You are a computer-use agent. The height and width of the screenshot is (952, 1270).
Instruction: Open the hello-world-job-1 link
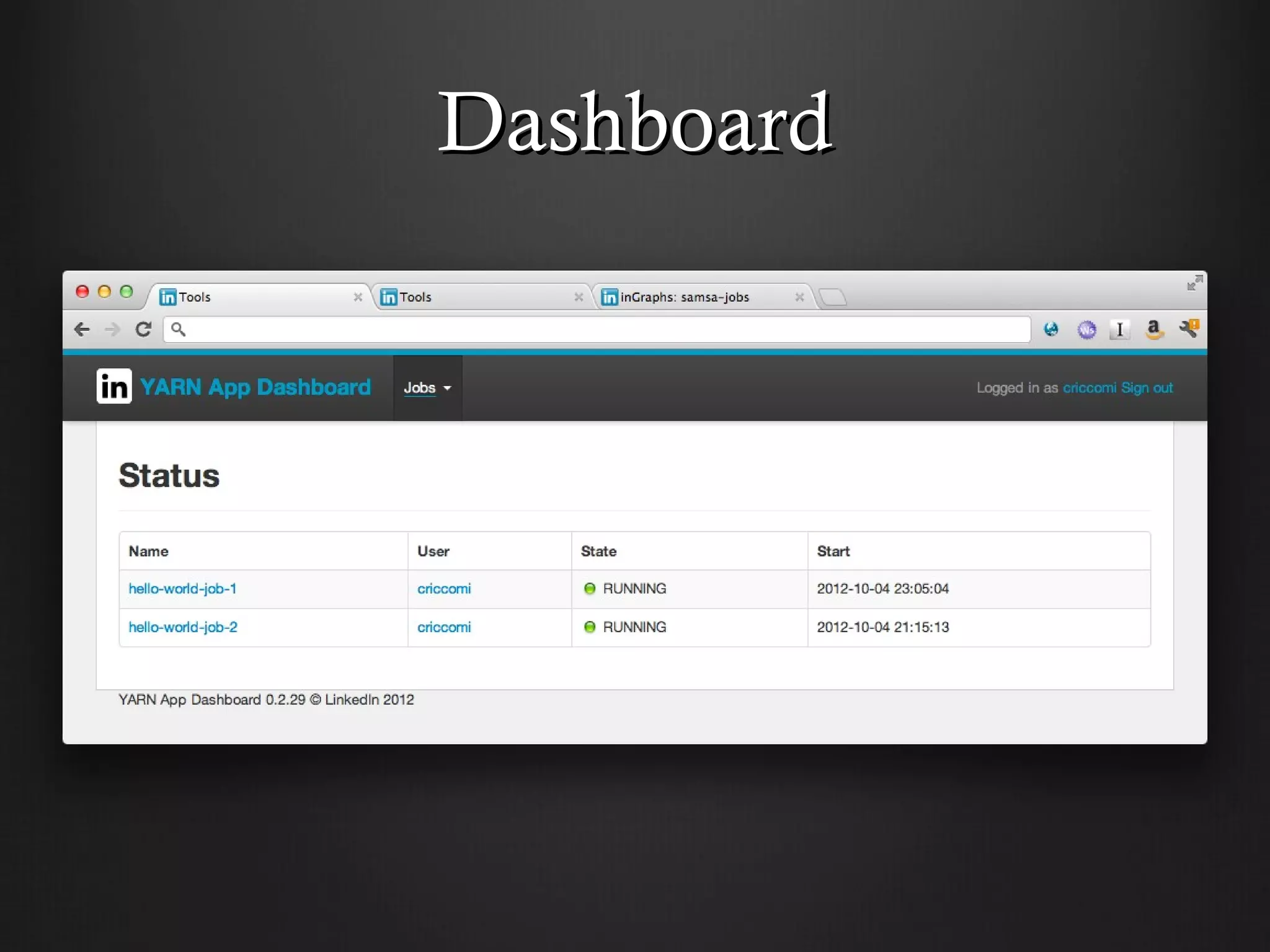point(183,589)
